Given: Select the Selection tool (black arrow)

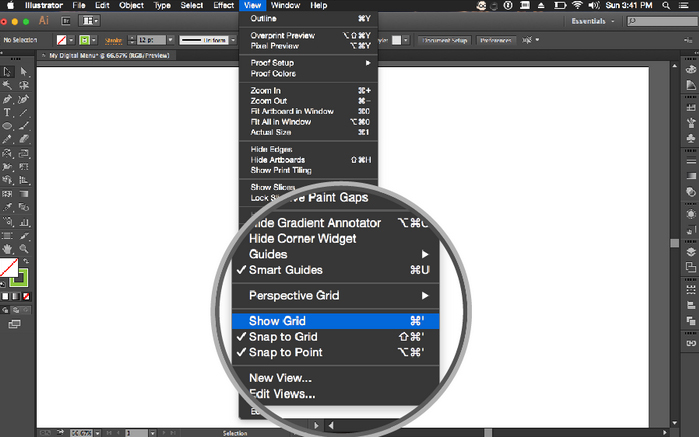Looking at the screenshot, I should [7, 72].
